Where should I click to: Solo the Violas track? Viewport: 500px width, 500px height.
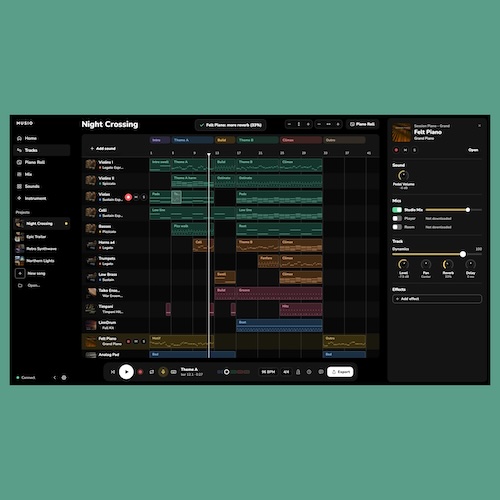pos(144,197)
